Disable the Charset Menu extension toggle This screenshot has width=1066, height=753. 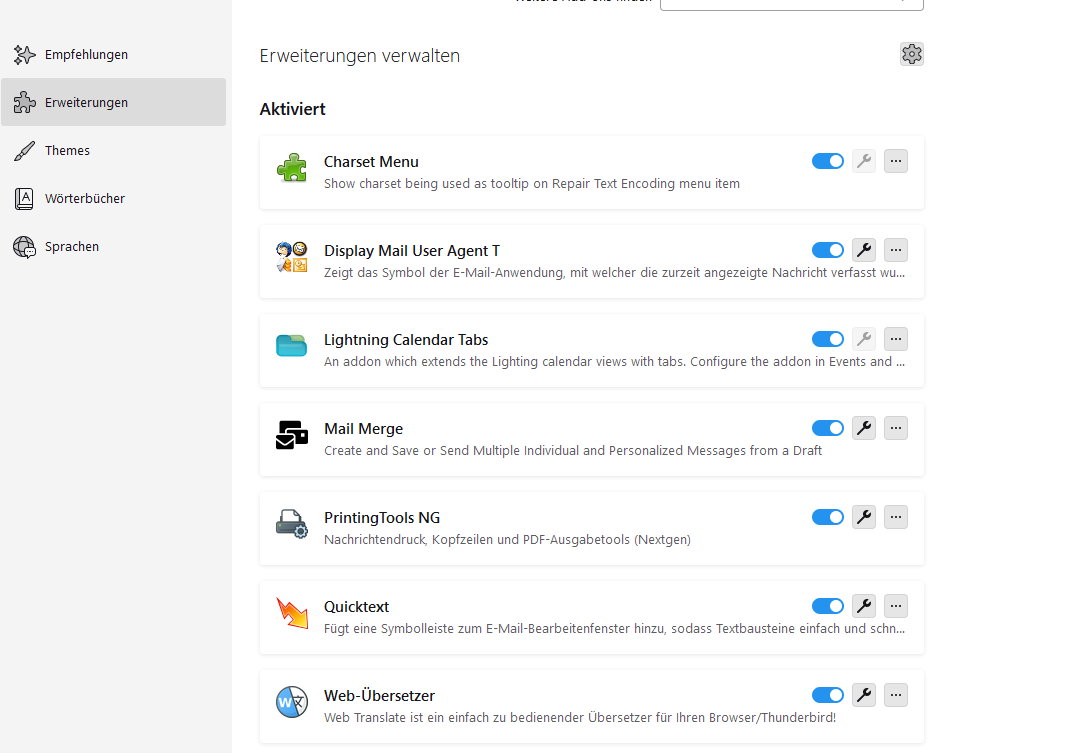(x=828, y=161)
